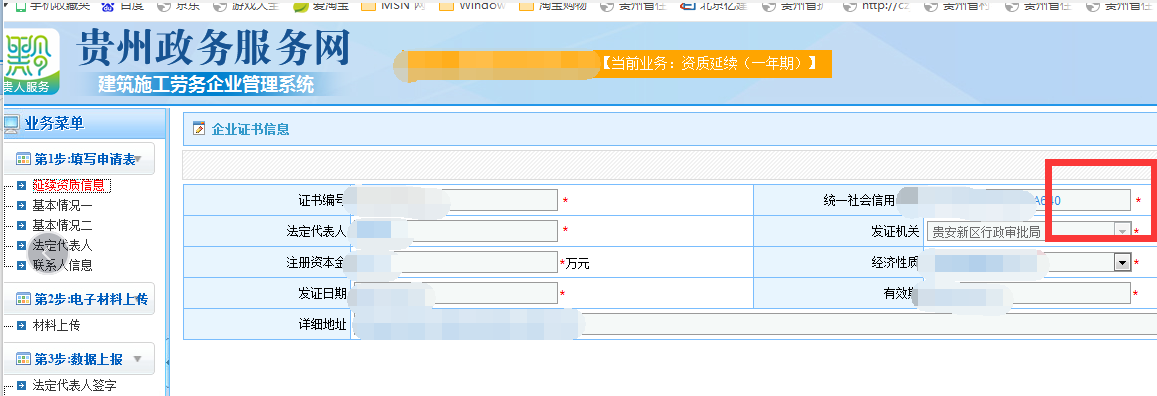The width and height of the screenshot is (1157, 396).
Task: Click the grid icon of 第1步:填写申请表
Action: (x=23, y=159)
